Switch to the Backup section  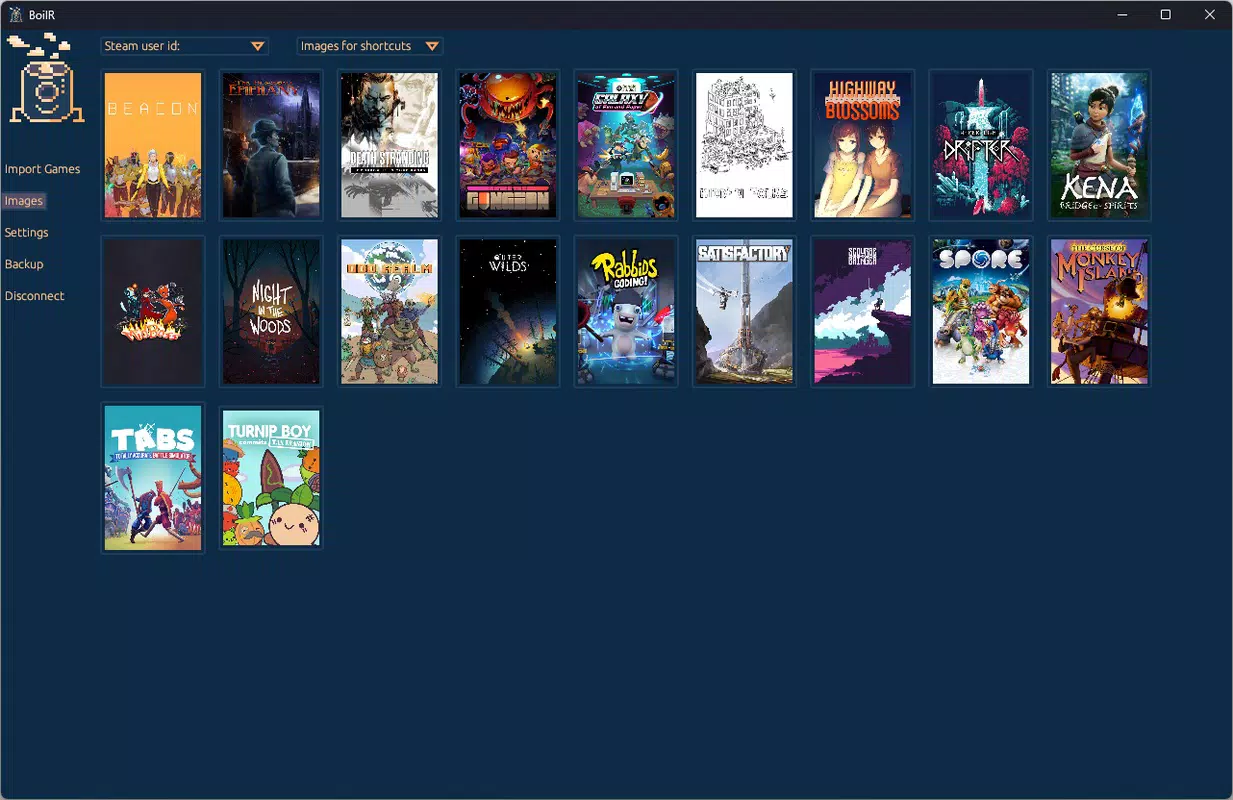coord(24,264)
